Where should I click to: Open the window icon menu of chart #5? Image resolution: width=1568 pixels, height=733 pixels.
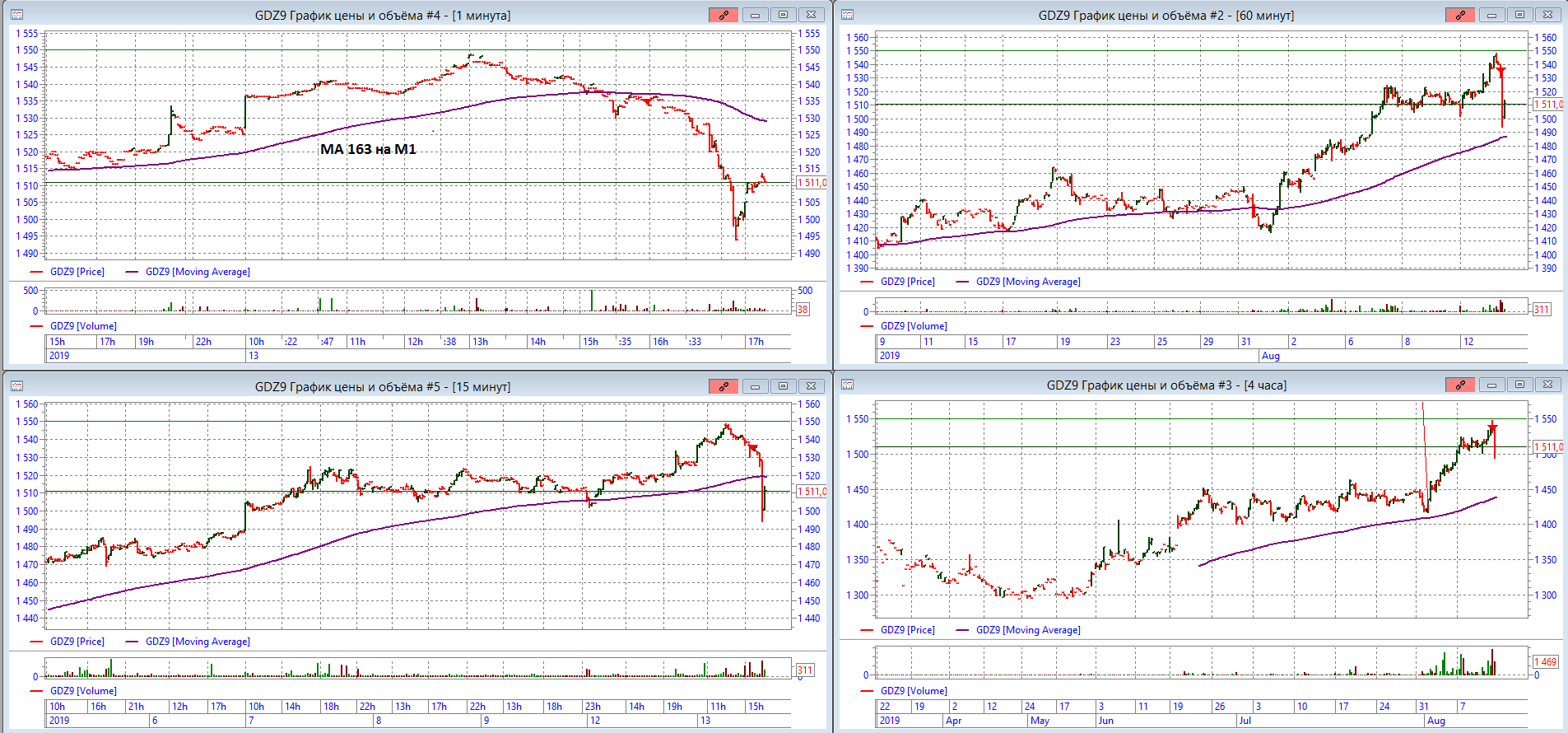(x=16, y=386)
